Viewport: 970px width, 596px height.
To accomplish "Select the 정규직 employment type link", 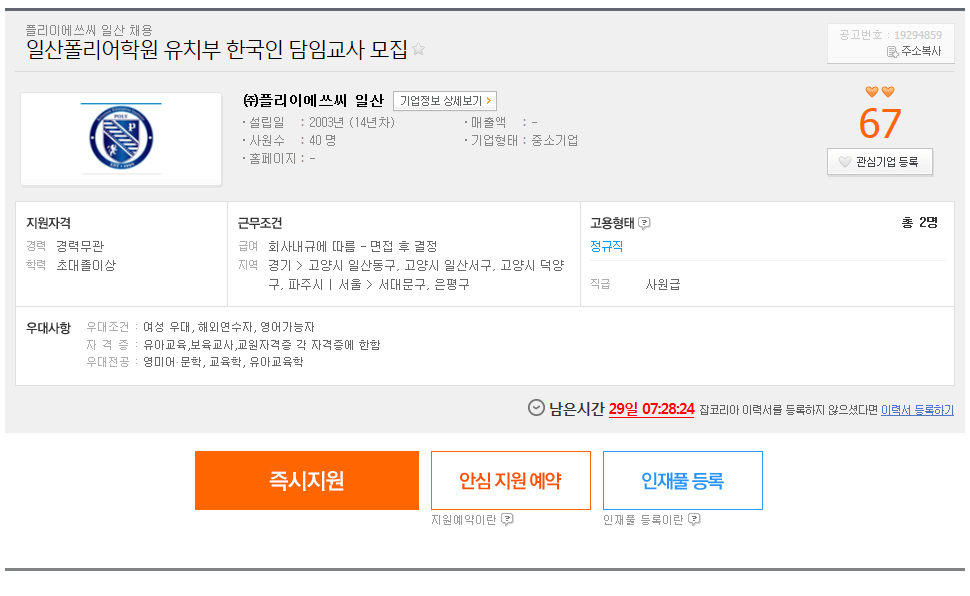I will (606, 246).
